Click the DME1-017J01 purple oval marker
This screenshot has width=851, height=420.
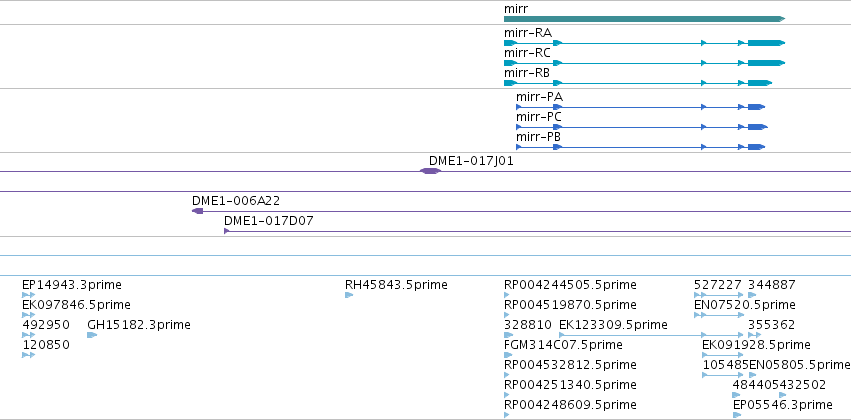coord(430,171)
